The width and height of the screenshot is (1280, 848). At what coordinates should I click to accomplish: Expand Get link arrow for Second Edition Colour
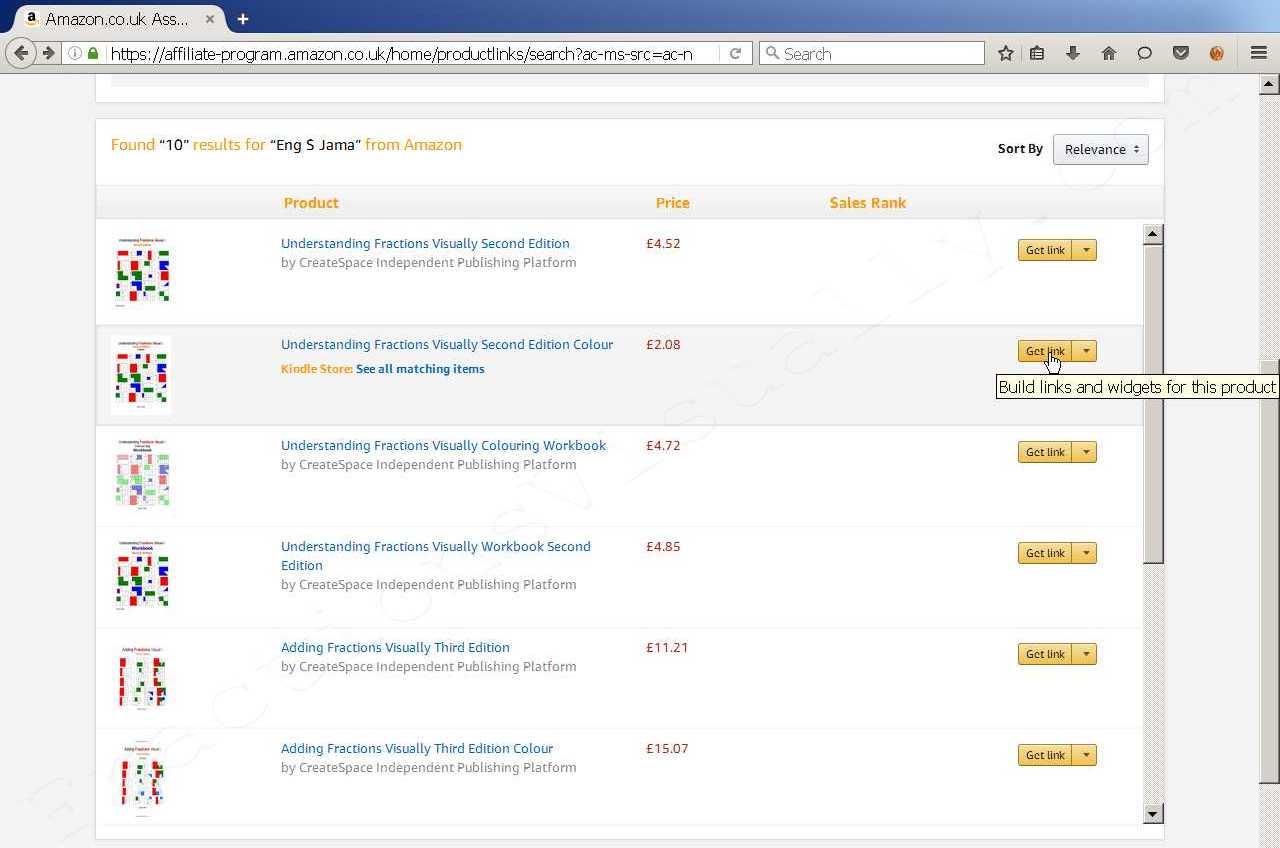coord(1085,351)
